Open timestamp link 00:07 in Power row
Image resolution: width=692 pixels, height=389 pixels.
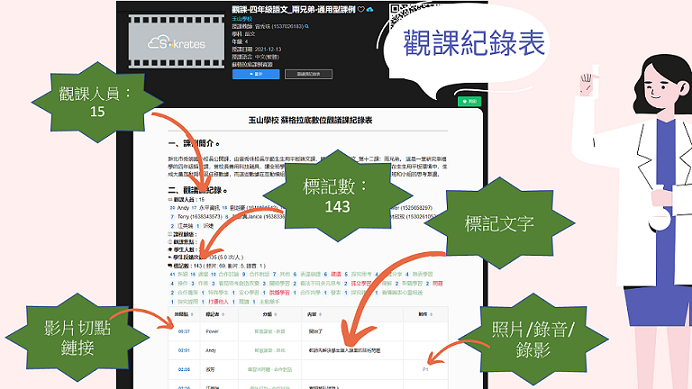(184, 331)
